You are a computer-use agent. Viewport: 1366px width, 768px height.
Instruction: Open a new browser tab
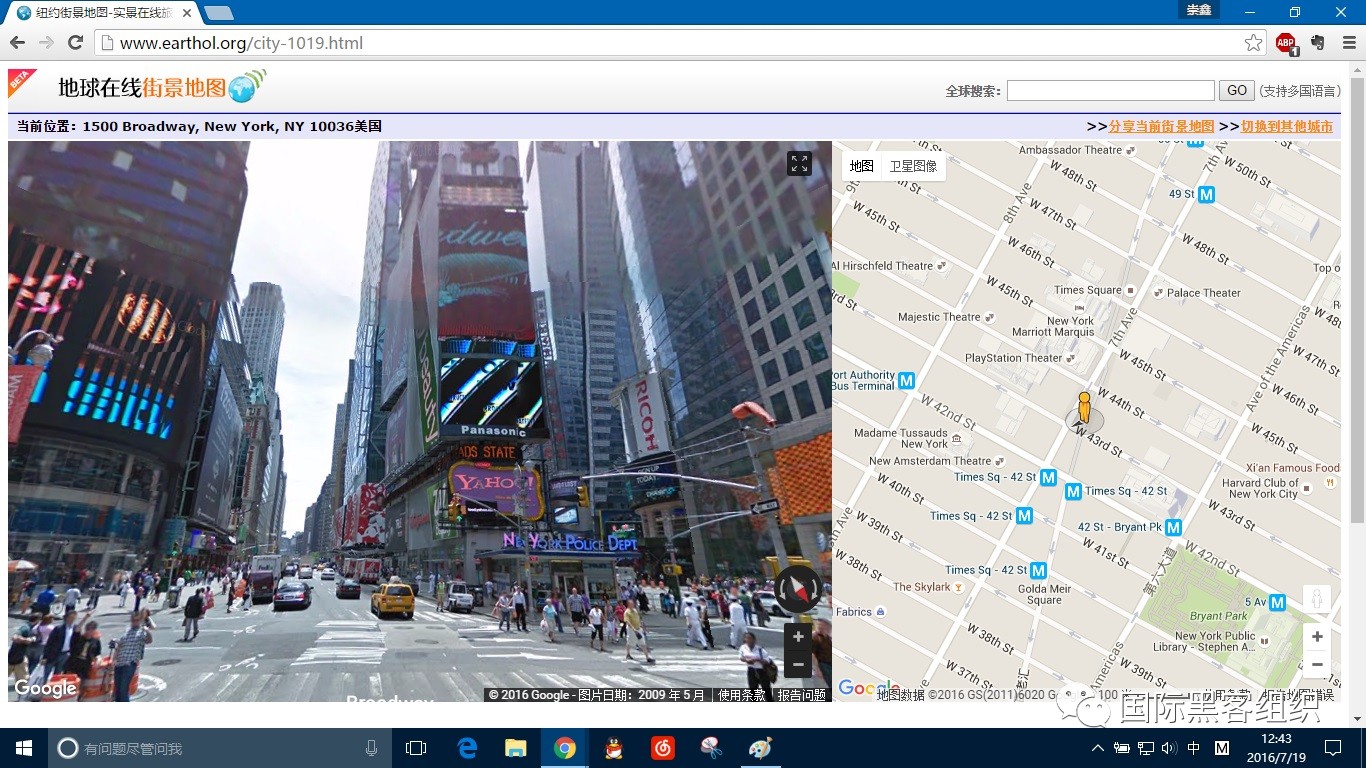pyautogui.click(x=218, y=13)
